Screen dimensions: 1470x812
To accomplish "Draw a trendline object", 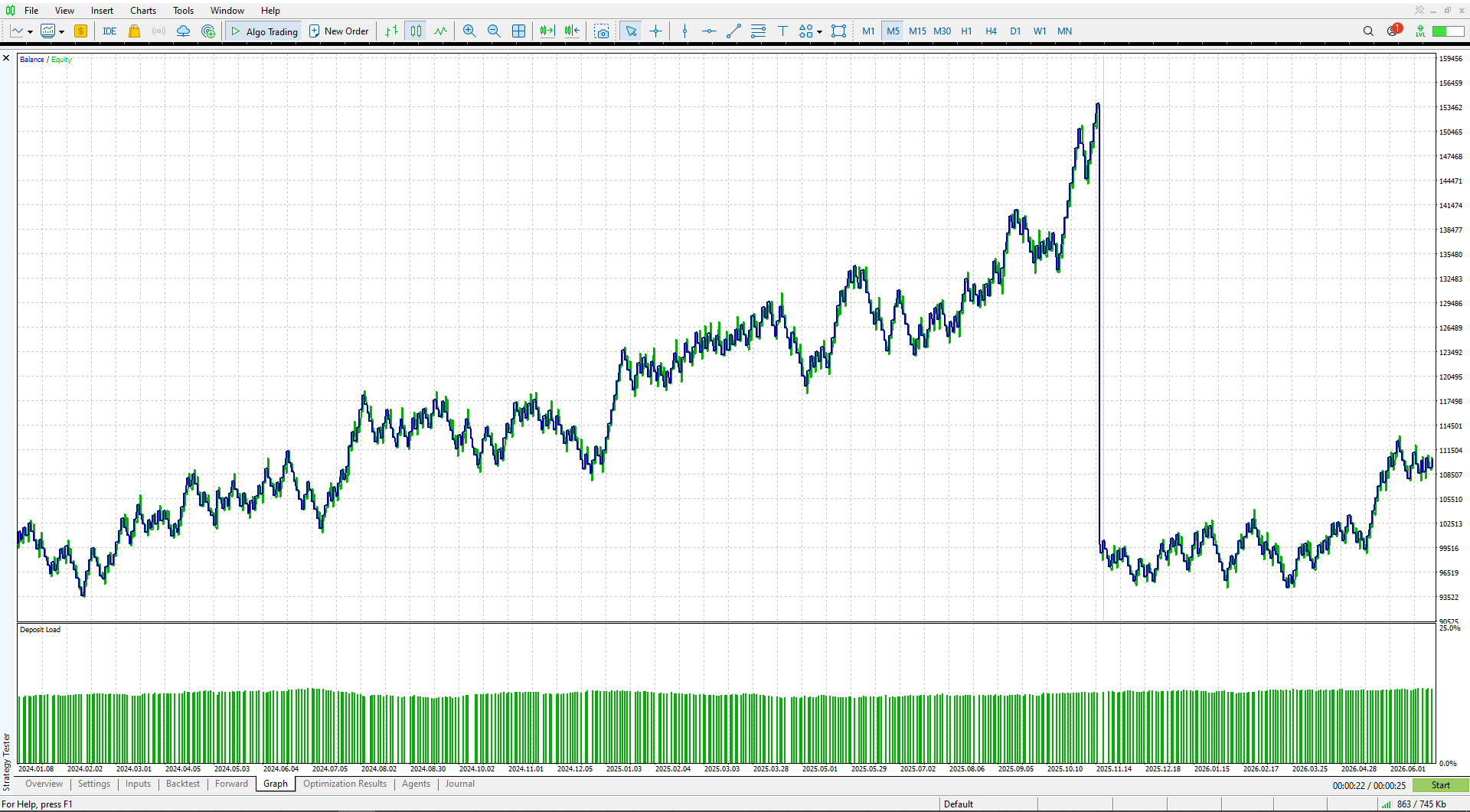I will 733,31.
